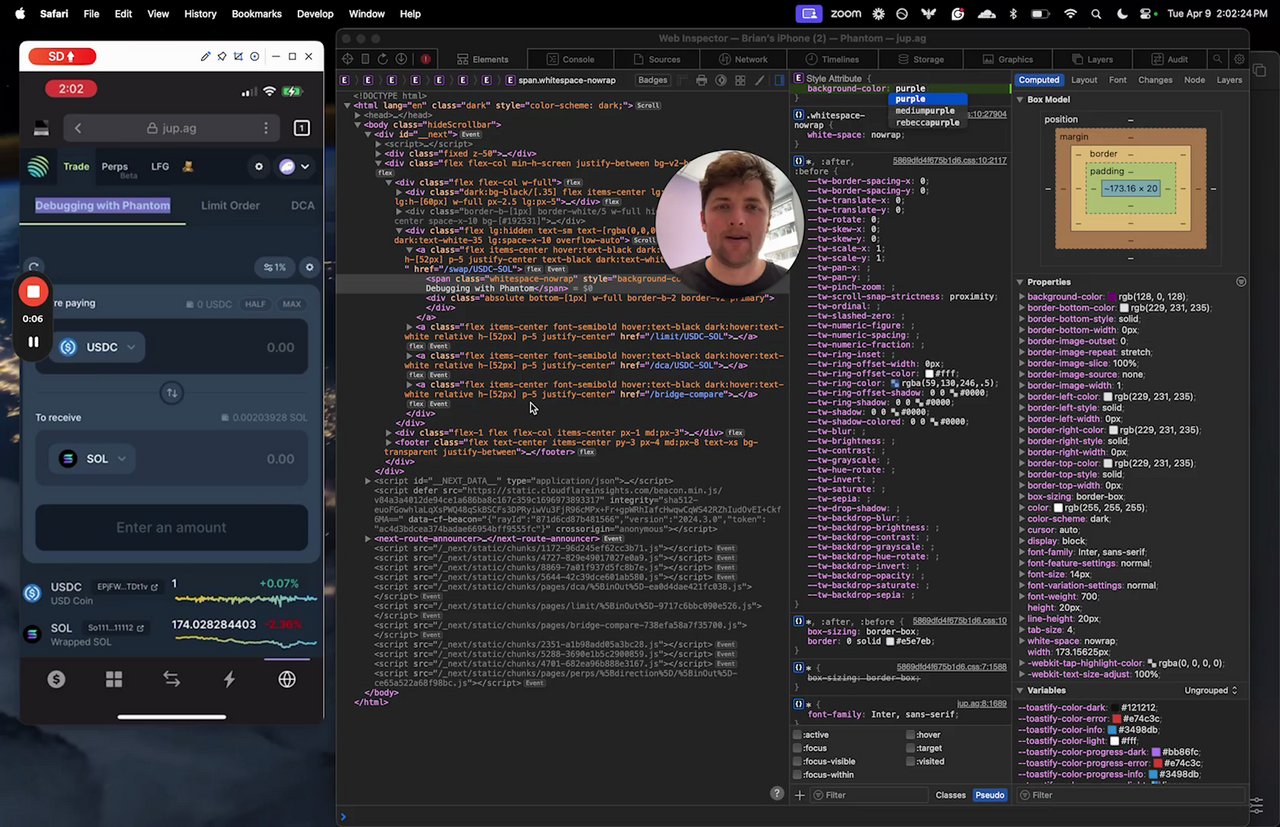Viewport: 1280px width, 827px height.
Task: Click the back arrow in phone browser
Action: click(x=78, y=128)
